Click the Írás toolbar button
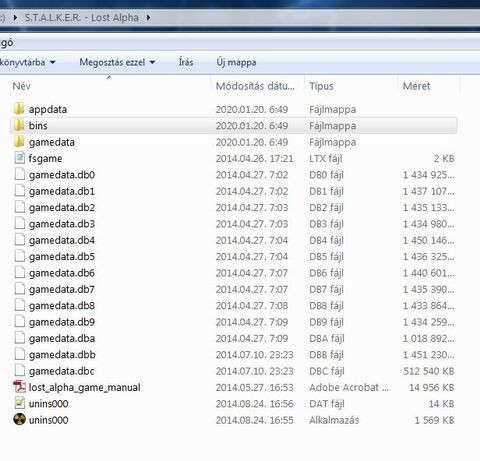 [186, 62]
